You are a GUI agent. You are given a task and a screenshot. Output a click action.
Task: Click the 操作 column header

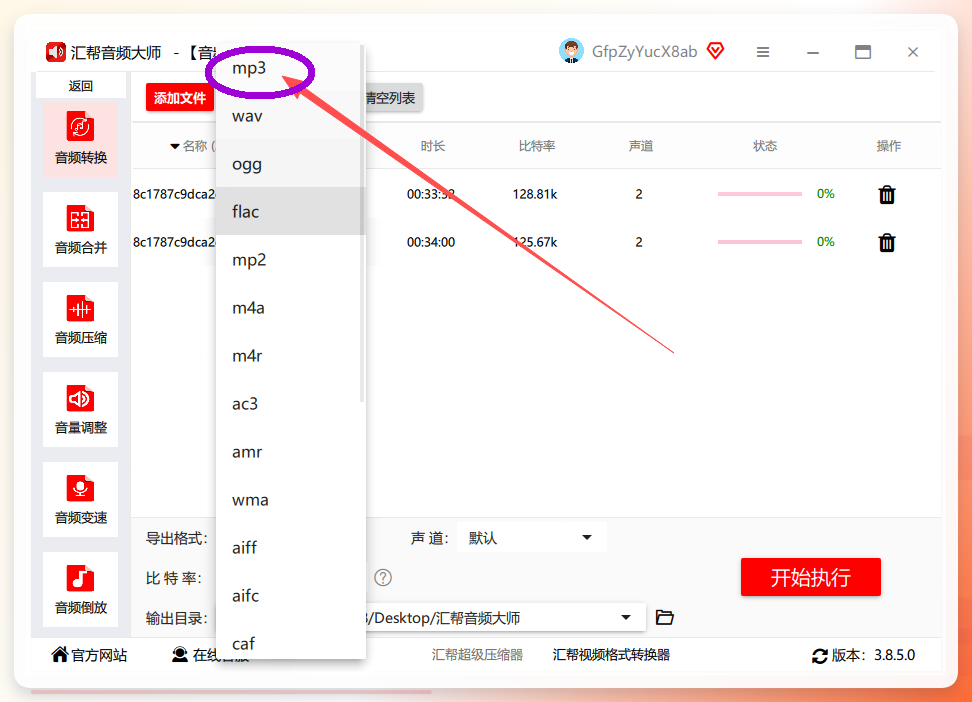[888, 146]
